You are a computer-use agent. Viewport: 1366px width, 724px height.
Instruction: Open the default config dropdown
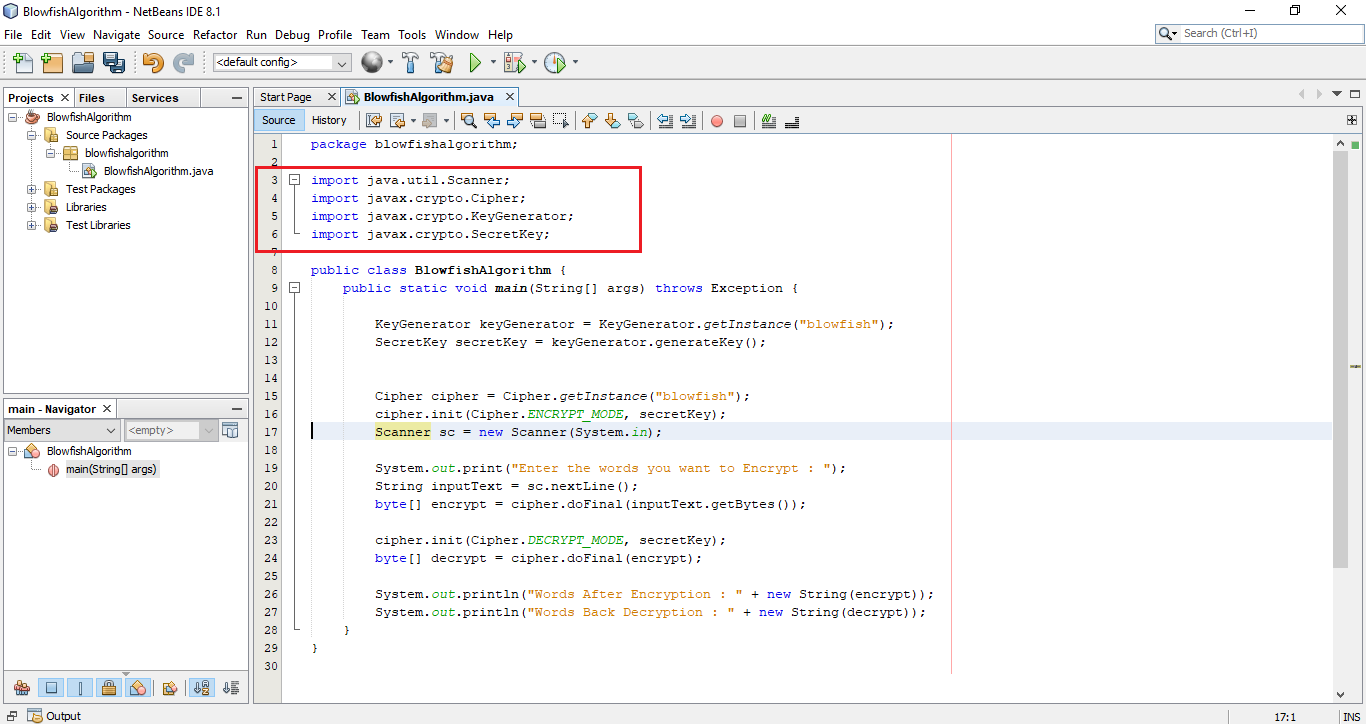(x=340, y=61)
